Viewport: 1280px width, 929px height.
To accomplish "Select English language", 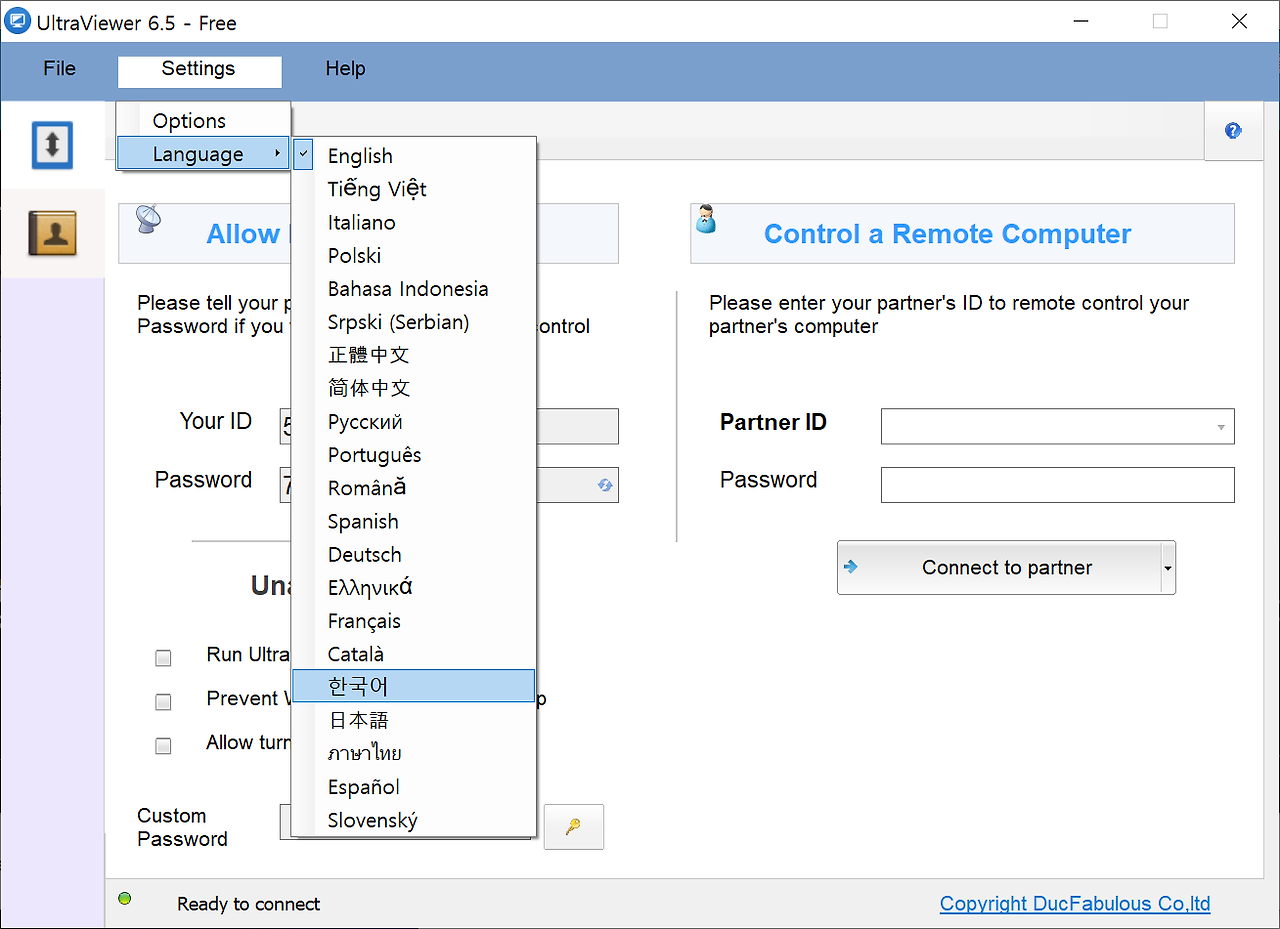I will 414,156.
